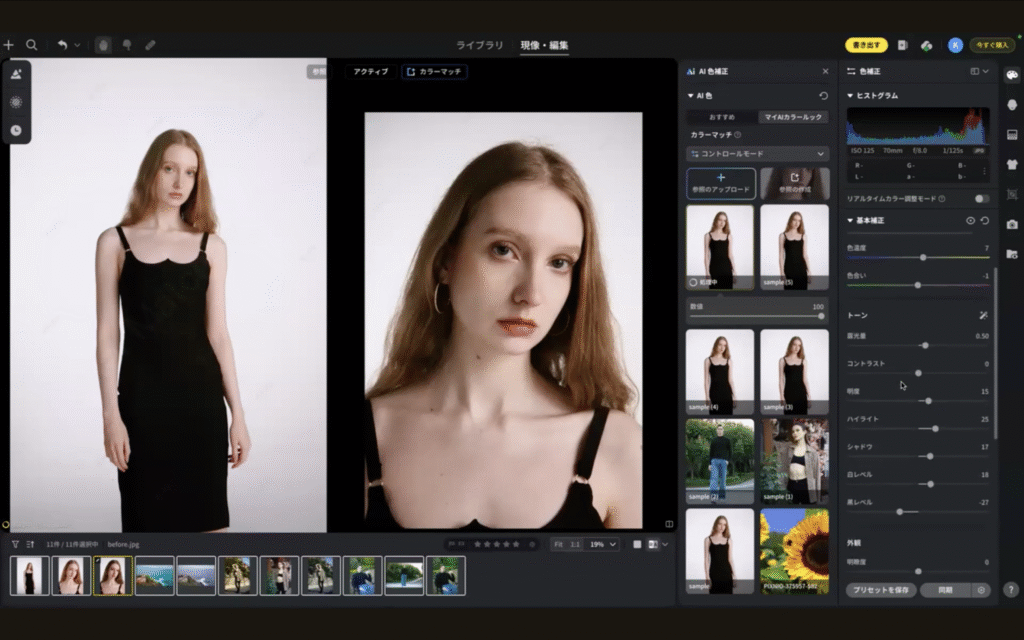Toggle the 基本補正 eye visibility icon
This screenshot has height=640, width=1024.
pyautogui.click(x=970, y=220)
